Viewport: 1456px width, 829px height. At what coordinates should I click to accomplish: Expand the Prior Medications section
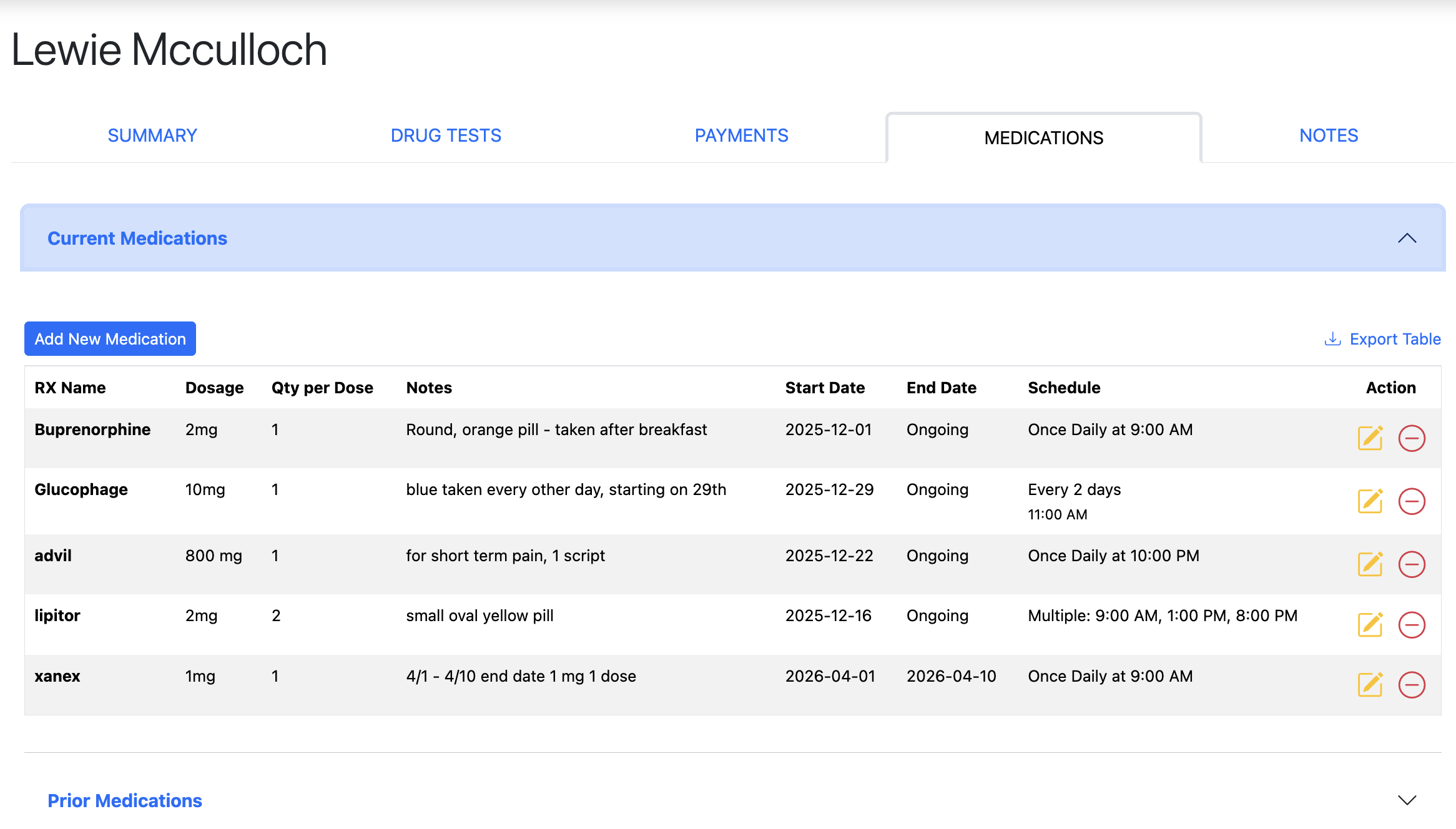point(1408,800)
